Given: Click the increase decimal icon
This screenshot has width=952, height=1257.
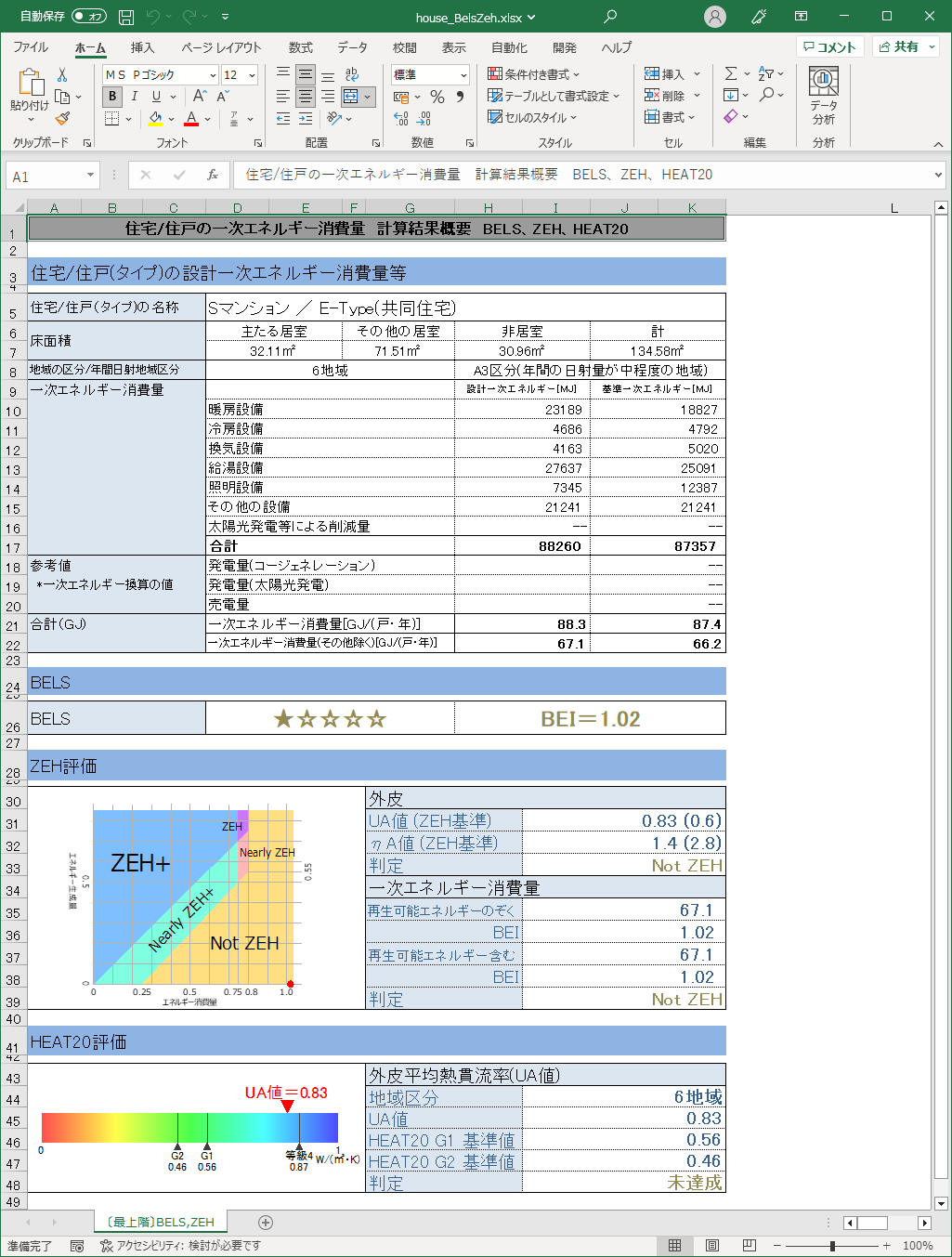Looking at the screenshot, I should [401, 119].
